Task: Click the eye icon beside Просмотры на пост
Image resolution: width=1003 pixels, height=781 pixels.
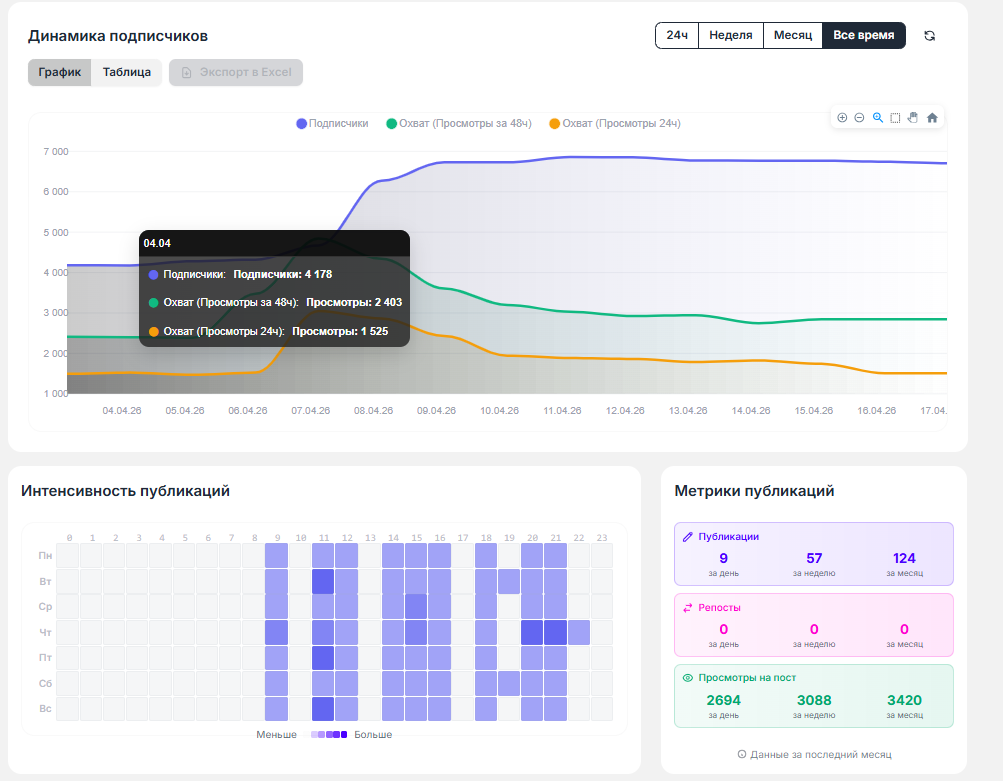Action: coord(687,678)
